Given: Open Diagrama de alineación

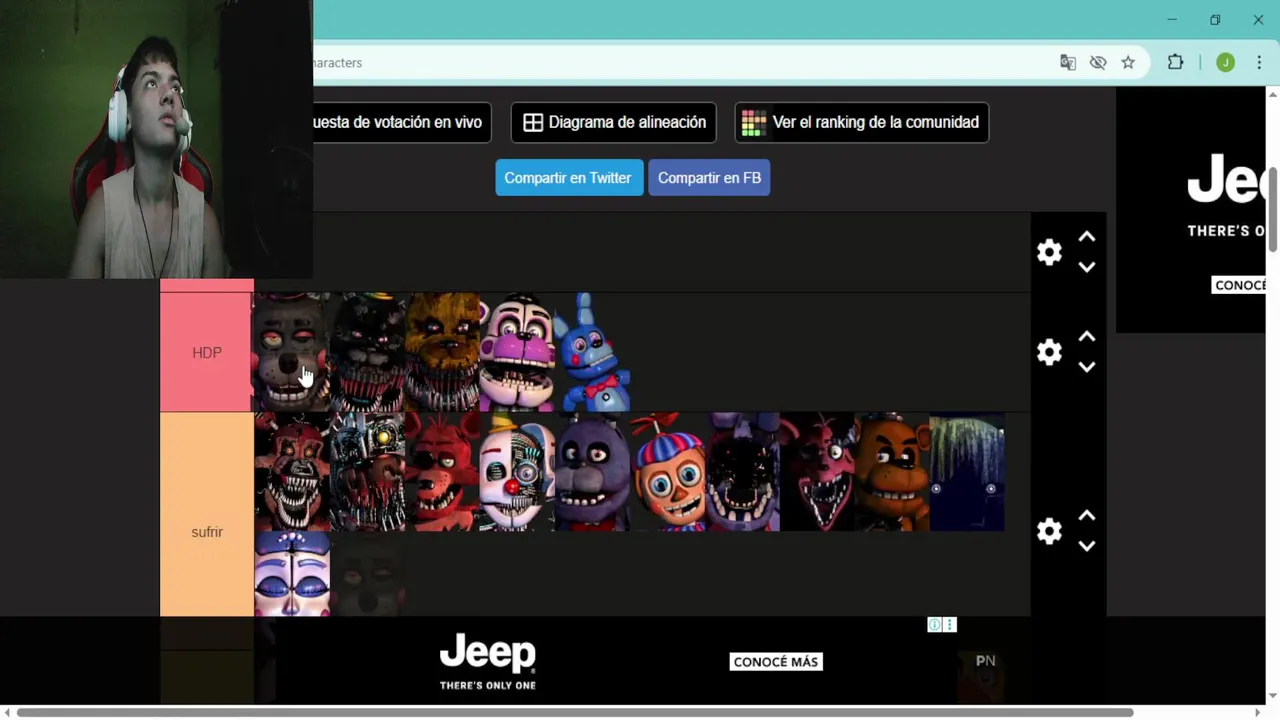Looking at the screenshot, I should pyautogui.click(x=614, y=122).
